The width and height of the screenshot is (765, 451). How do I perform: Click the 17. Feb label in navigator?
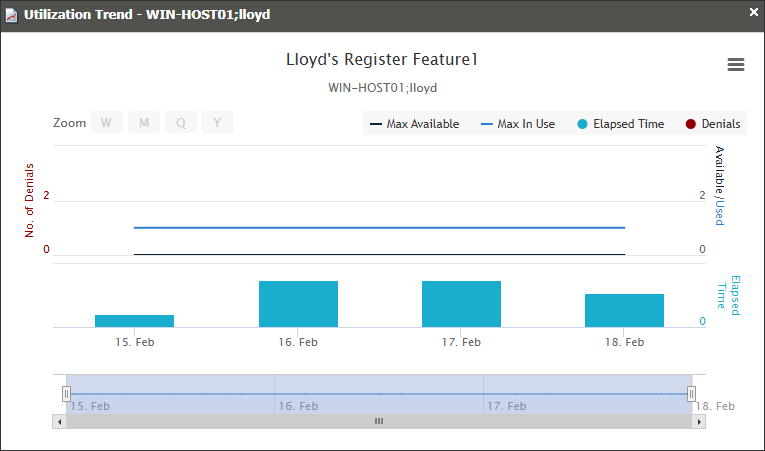507,406
